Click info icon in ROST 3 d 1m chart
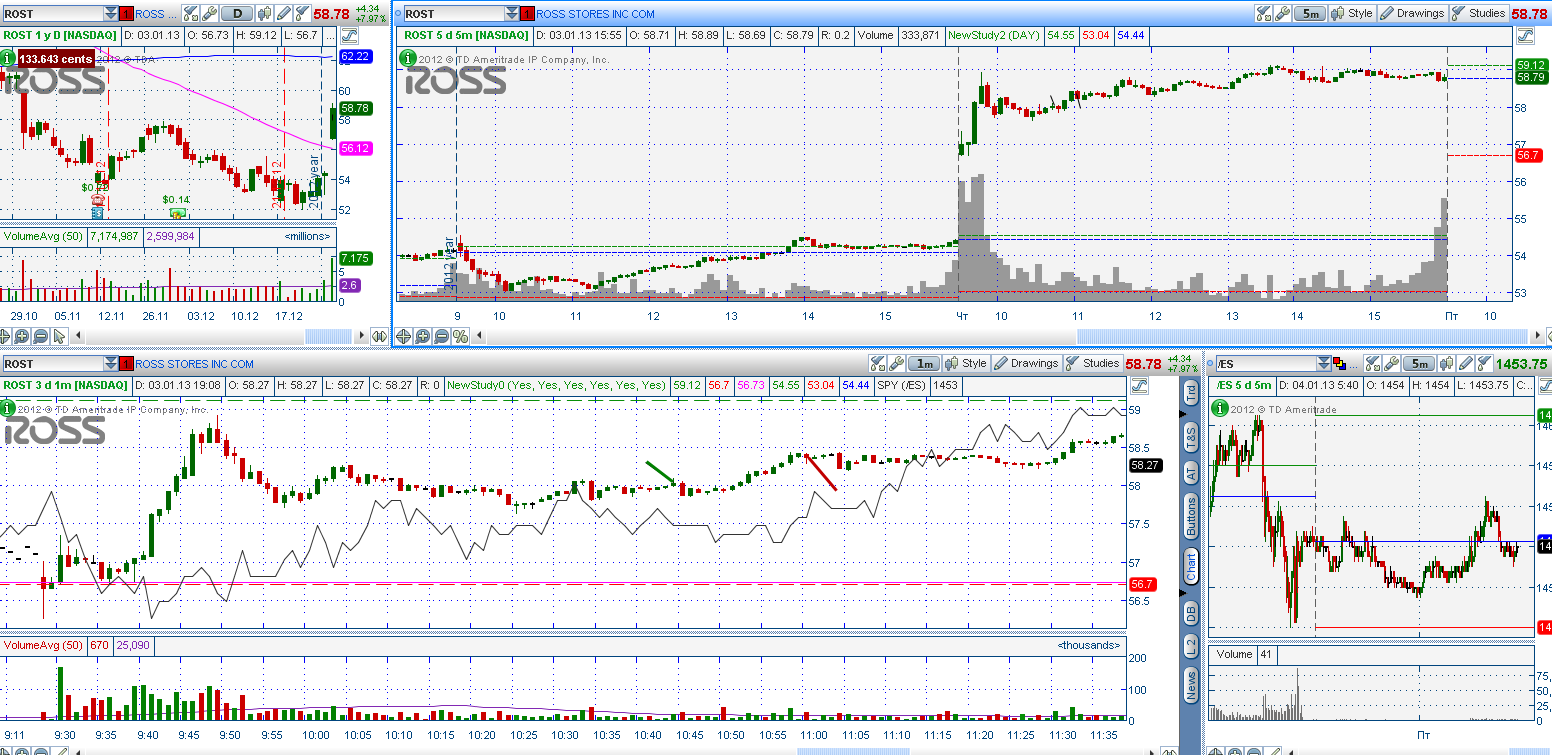 click(x=8, y=408)
